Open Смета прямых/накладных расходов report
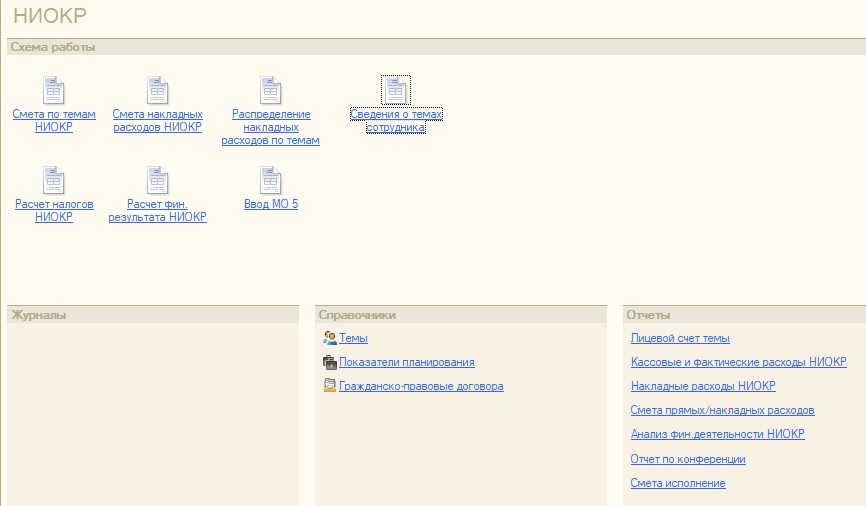Screen dimensions: 866x506 (722, 411)
